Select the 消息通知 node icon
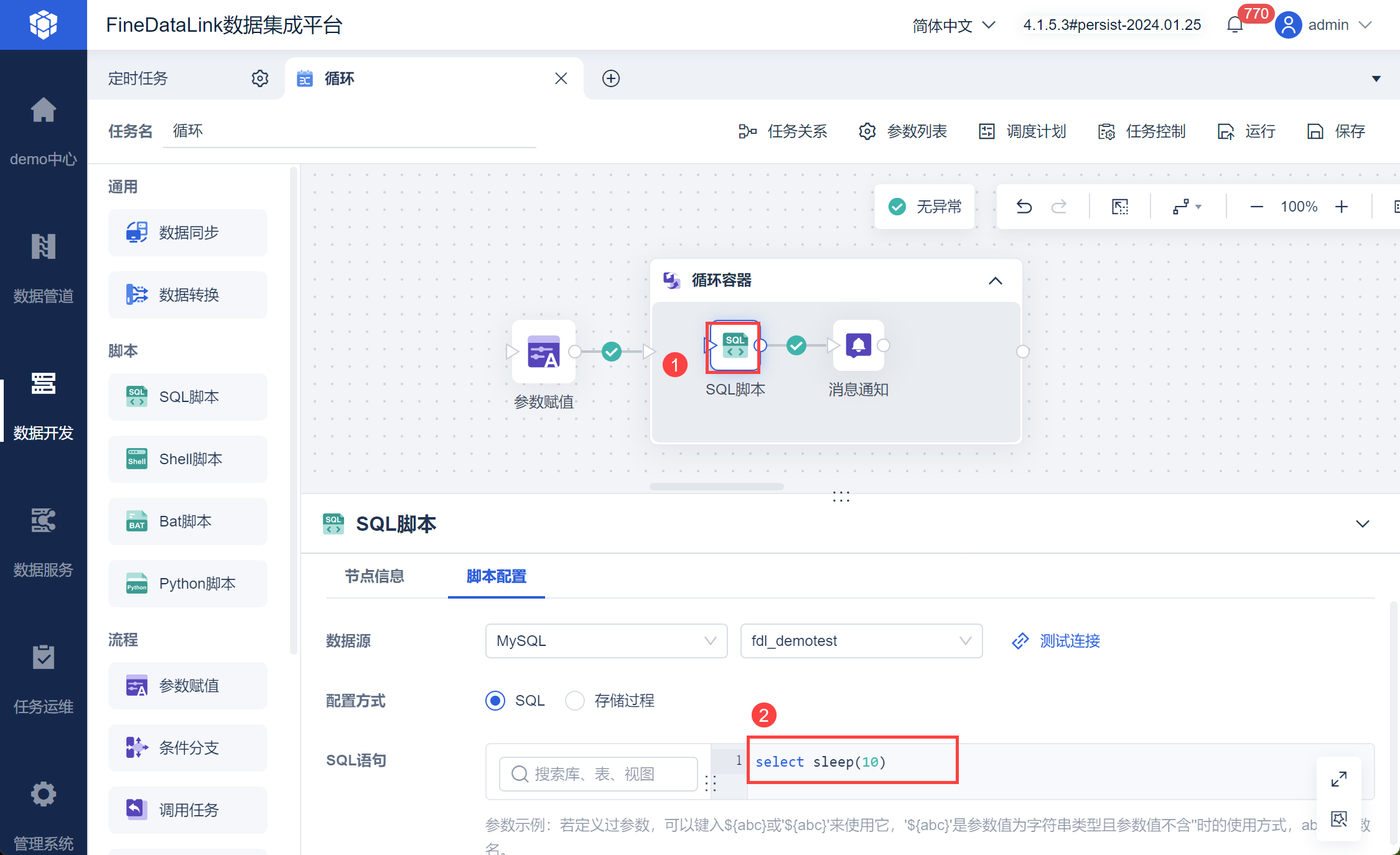Screen dimensions: 1400x855 point(858,345)
